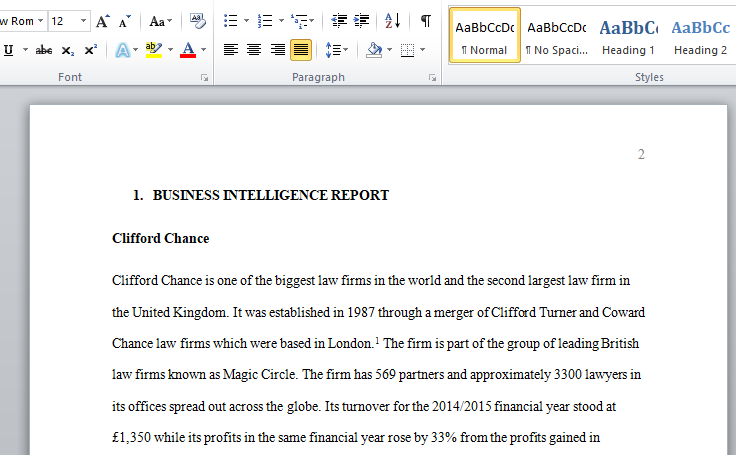Viewport: 736px width, 455px height.
Task: Toggle justify alignment
Action: coord(301,50)
